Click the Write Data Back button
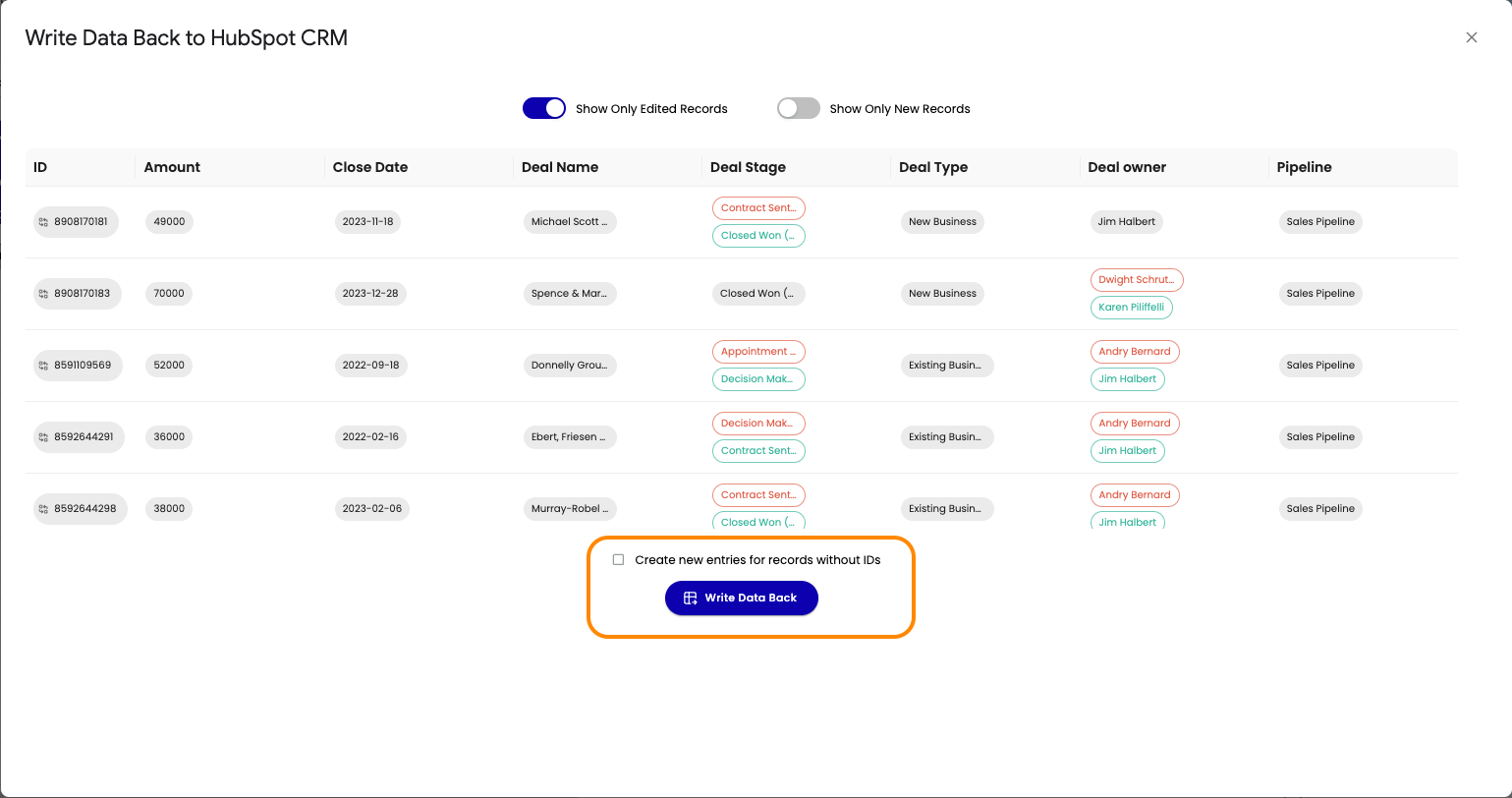Screen dimensions: 1512x798 [741, 598]
